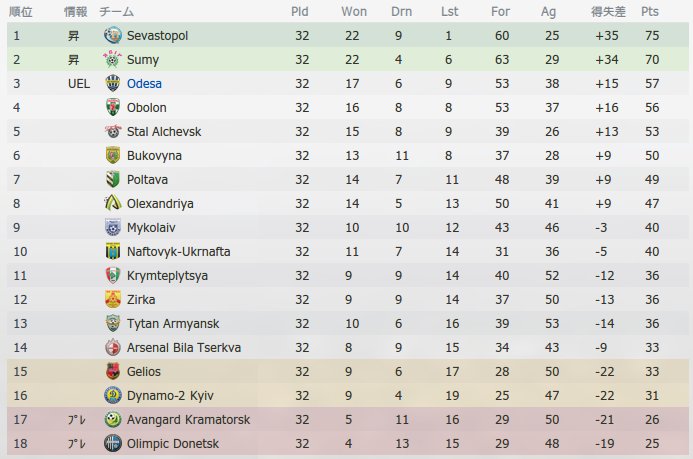The height and width of the screenshot is (459, 693).
Task: Click the チーム column header
Action: click(116, 11)
